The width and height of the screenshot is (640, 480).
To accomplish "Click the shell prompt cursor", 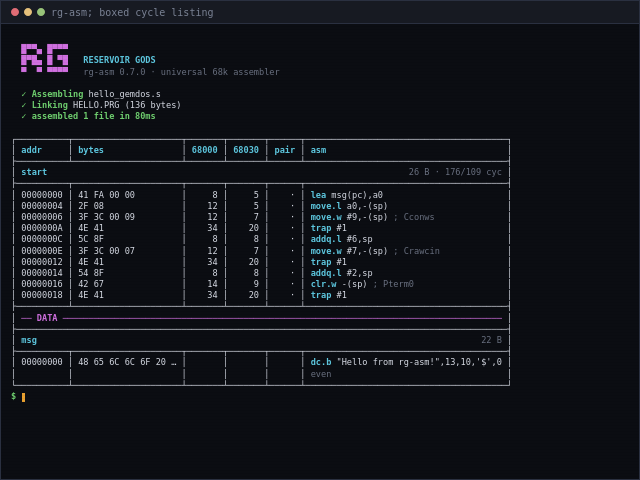I will [23, 397].
